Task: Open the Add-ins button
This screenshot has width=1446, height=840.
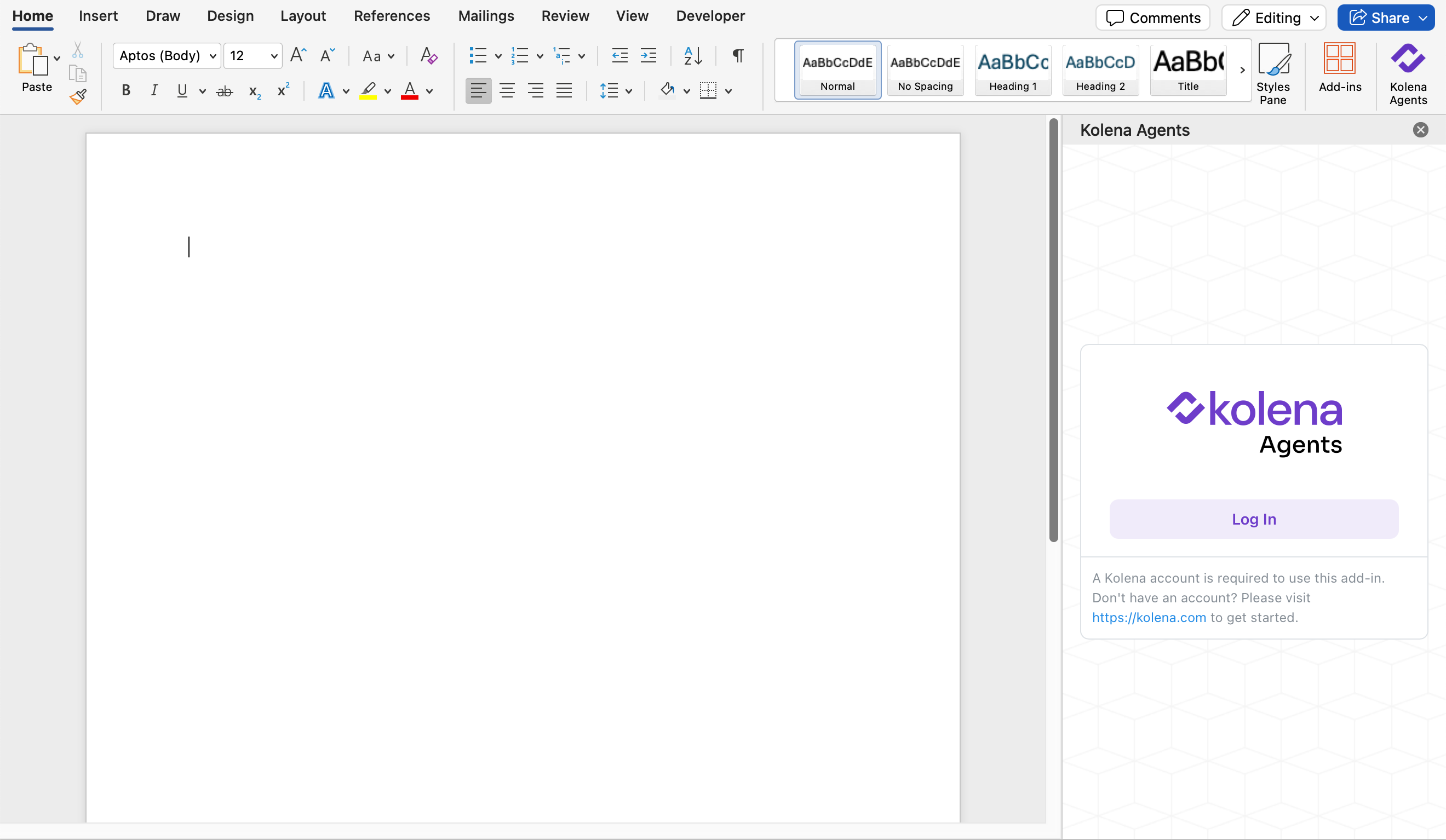Action: coord(1339,68)
